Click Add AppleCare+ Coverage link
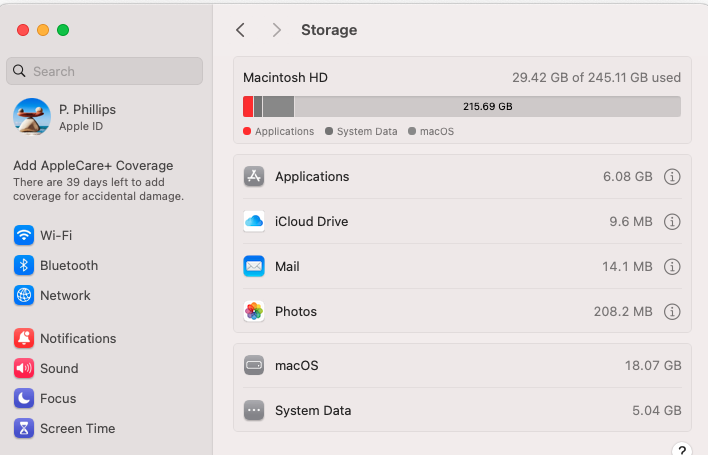Image resolution: width=708 pixels, height=455 pixels. 93,166
